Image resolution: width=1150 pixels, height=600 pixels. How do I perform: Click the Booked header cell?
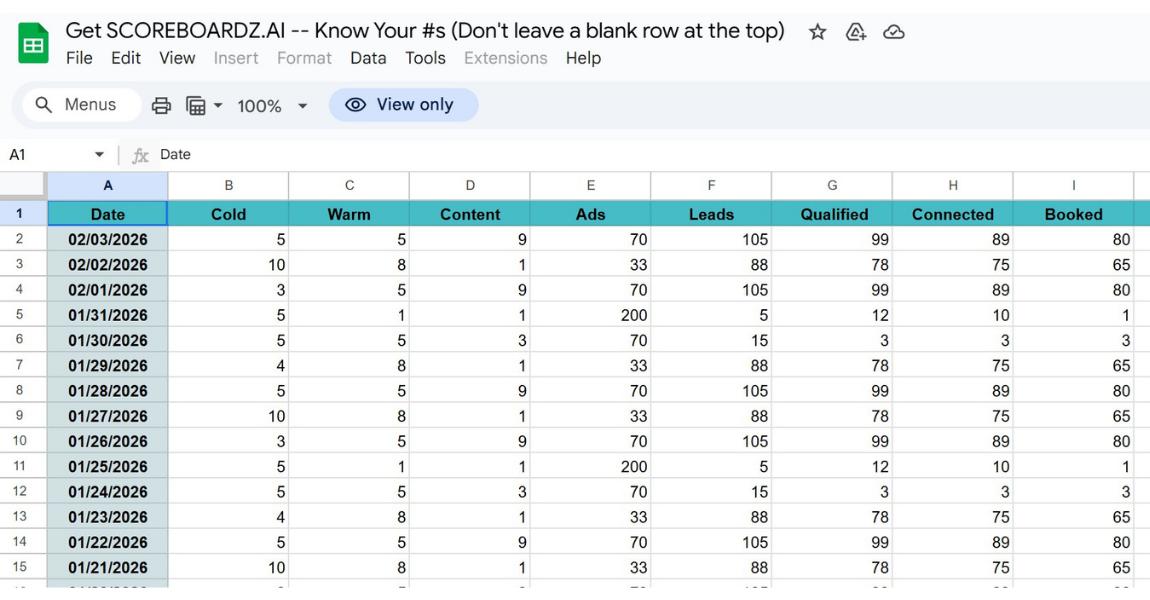tap(1074, 214)
